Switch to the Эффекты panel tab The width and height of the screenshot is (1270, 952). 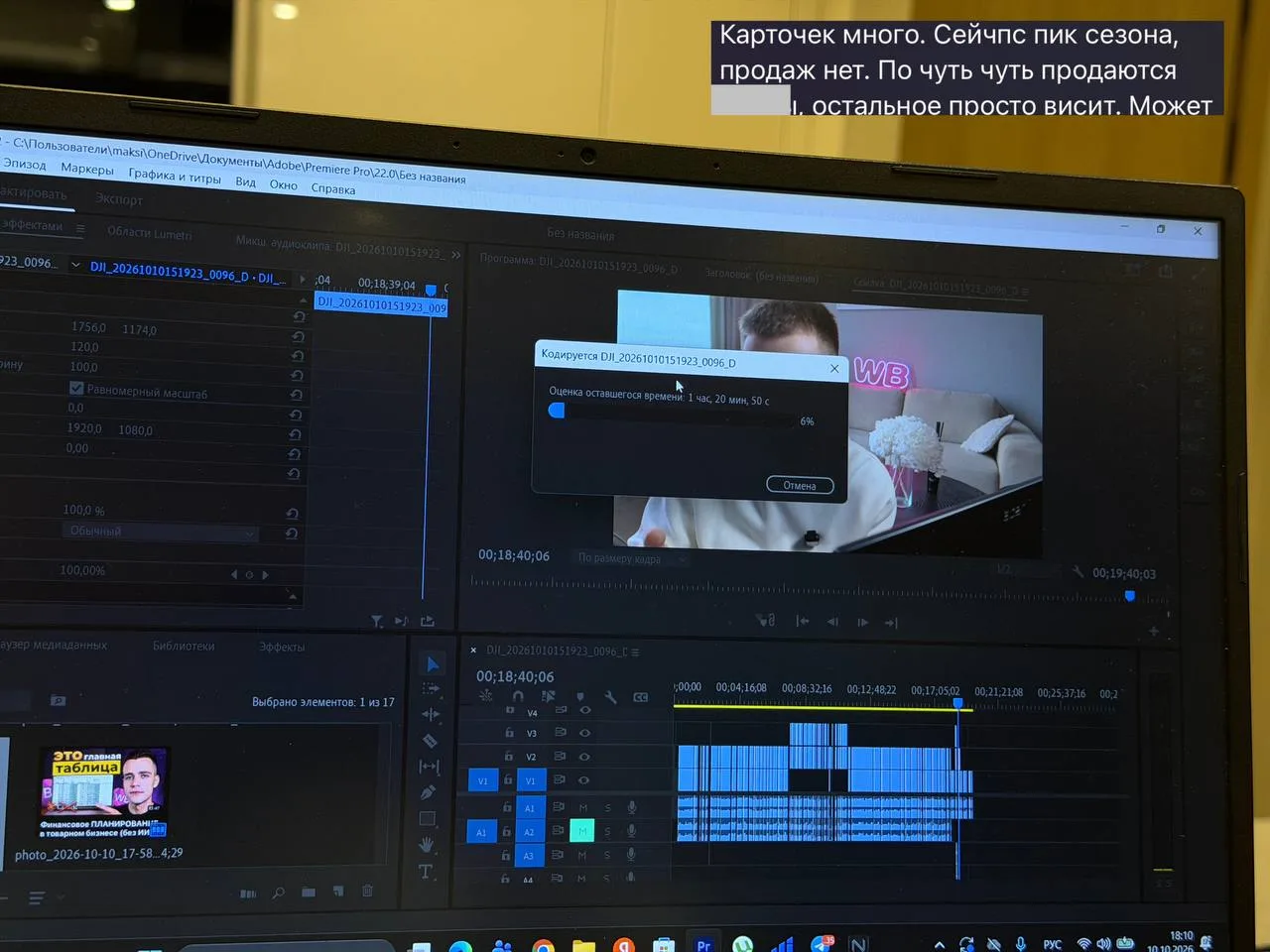282,647
